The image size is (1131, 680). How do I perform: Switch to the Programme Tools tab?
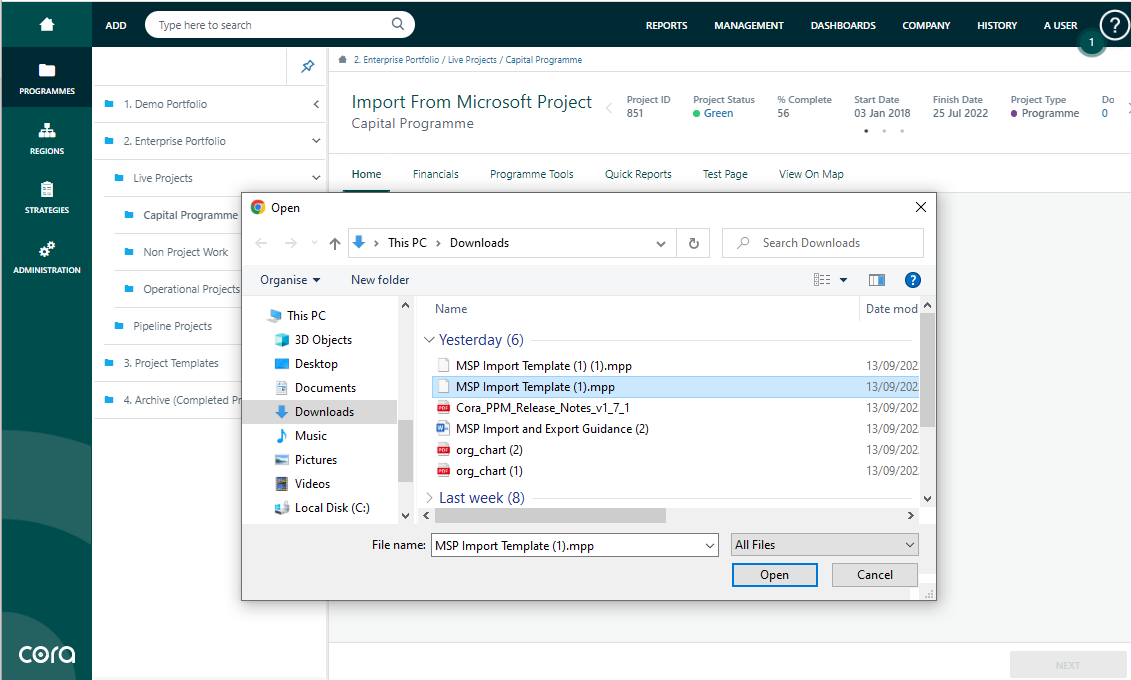coord(532,174)
